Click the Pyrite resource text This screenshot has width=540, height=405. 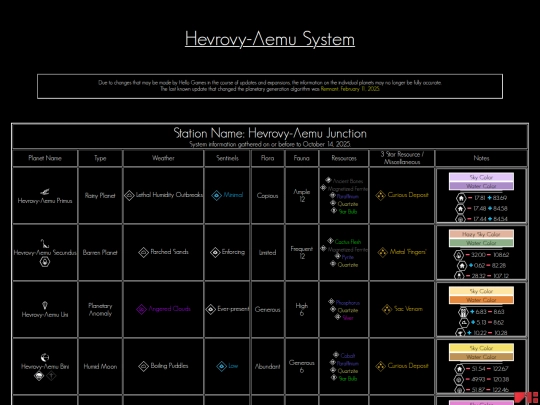click(348, 257)
